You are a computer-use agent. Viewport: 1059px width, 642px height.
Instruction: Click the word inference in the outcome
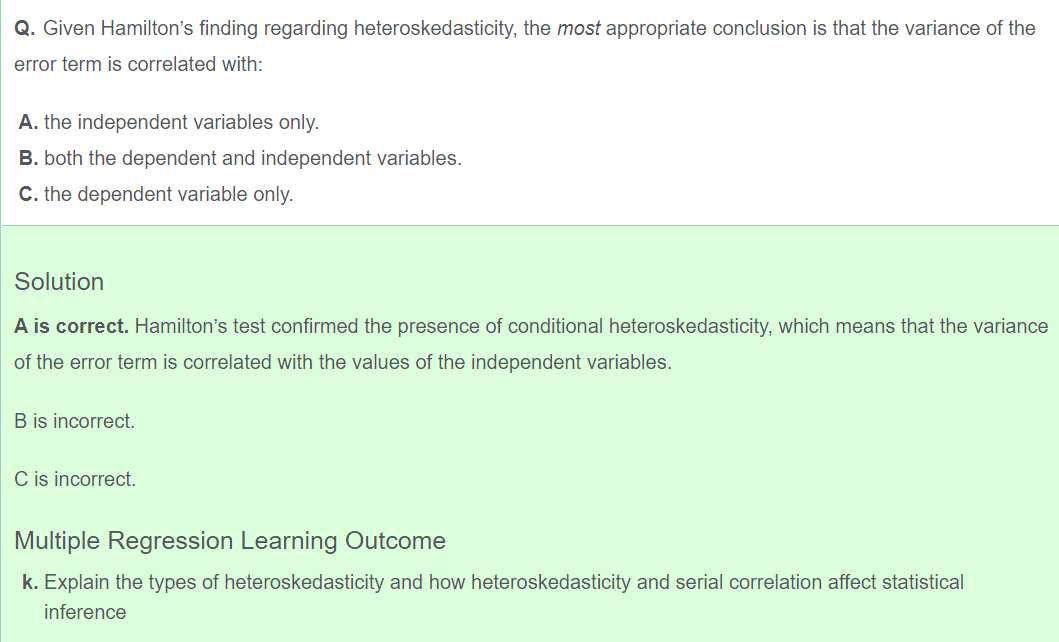tap(85, 612)
